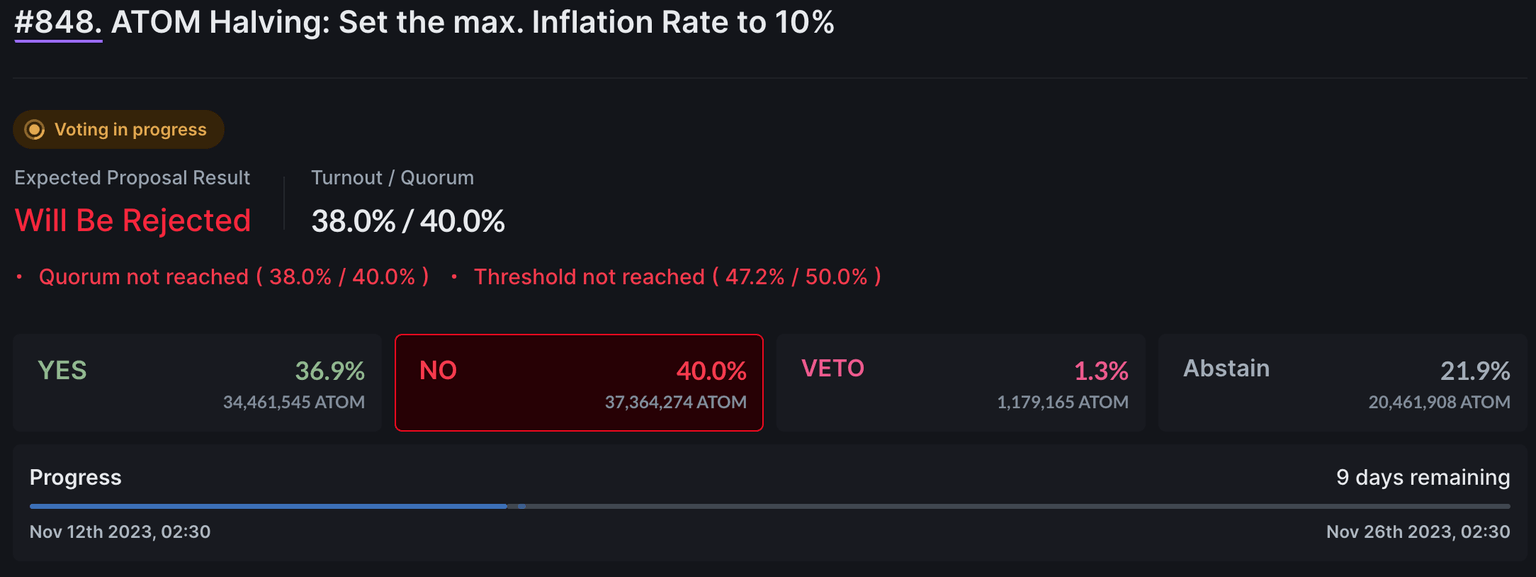Click the Threshold not reached warning
The width and height of the screenshot is (1536, 577).
click(x=677, y=277)
